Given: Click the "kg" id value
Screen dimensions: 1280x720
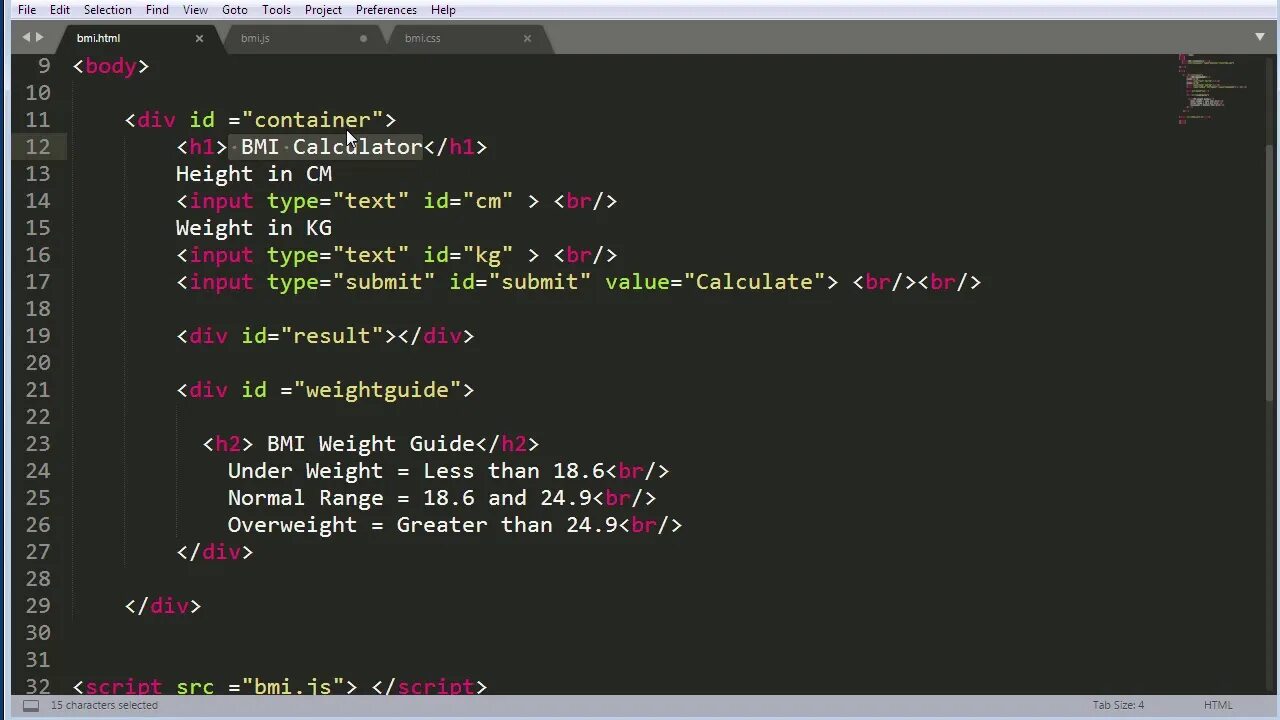Looking at the screenshot, I should (488, 255).
